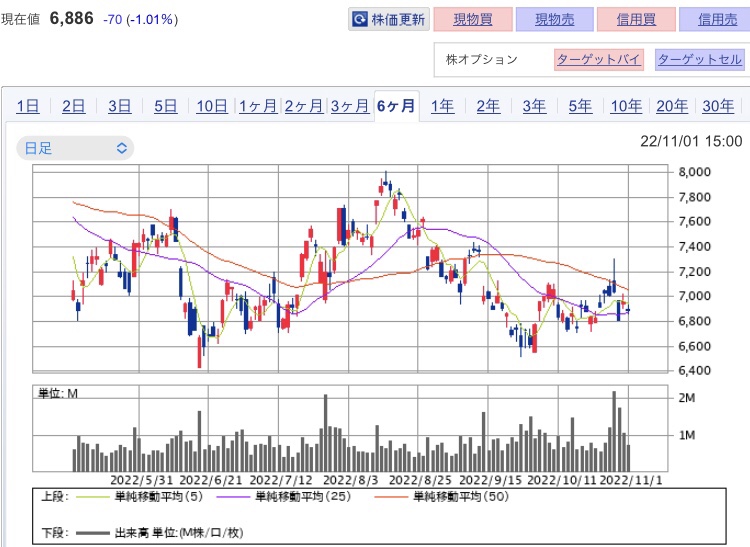750x547 pixels.
Task: Select the 30年 period tab
Action: point(718,106)
